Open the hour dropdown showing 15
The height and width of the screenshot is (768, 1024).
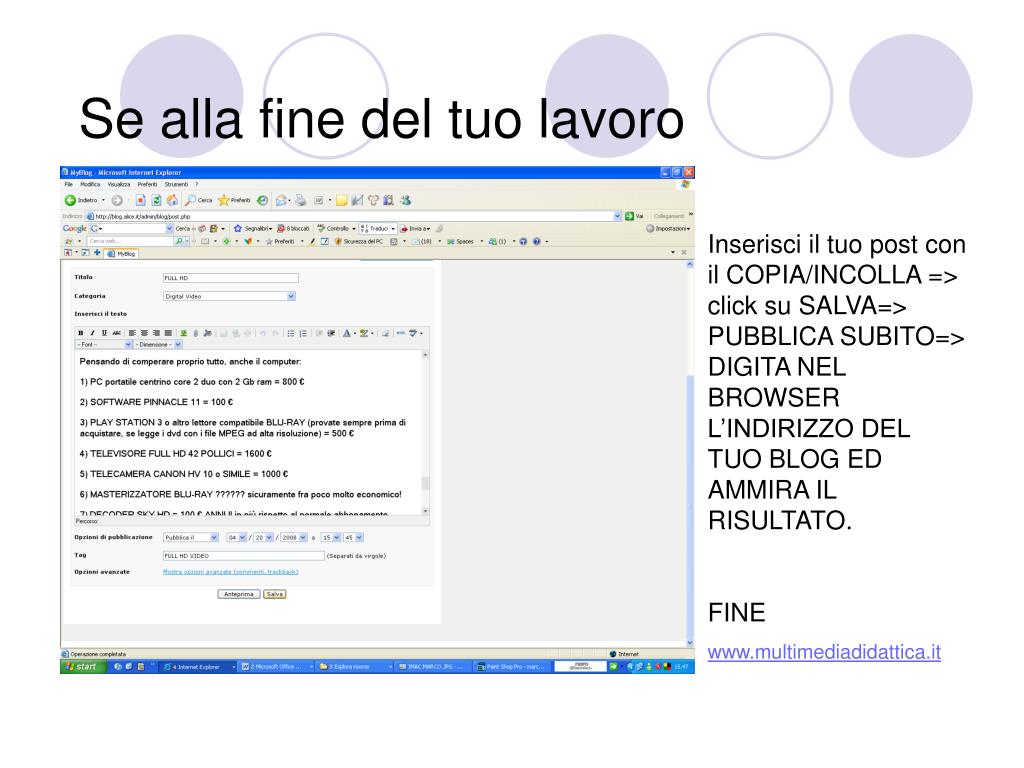331,537
